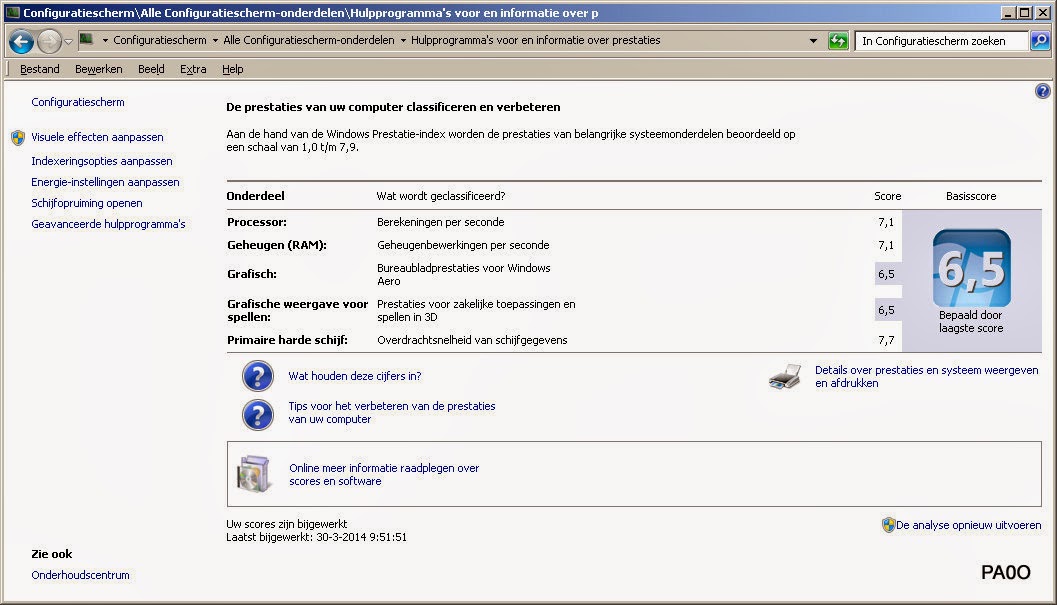Click the shield icon beside Visuele effecten aanpassen

18,138
